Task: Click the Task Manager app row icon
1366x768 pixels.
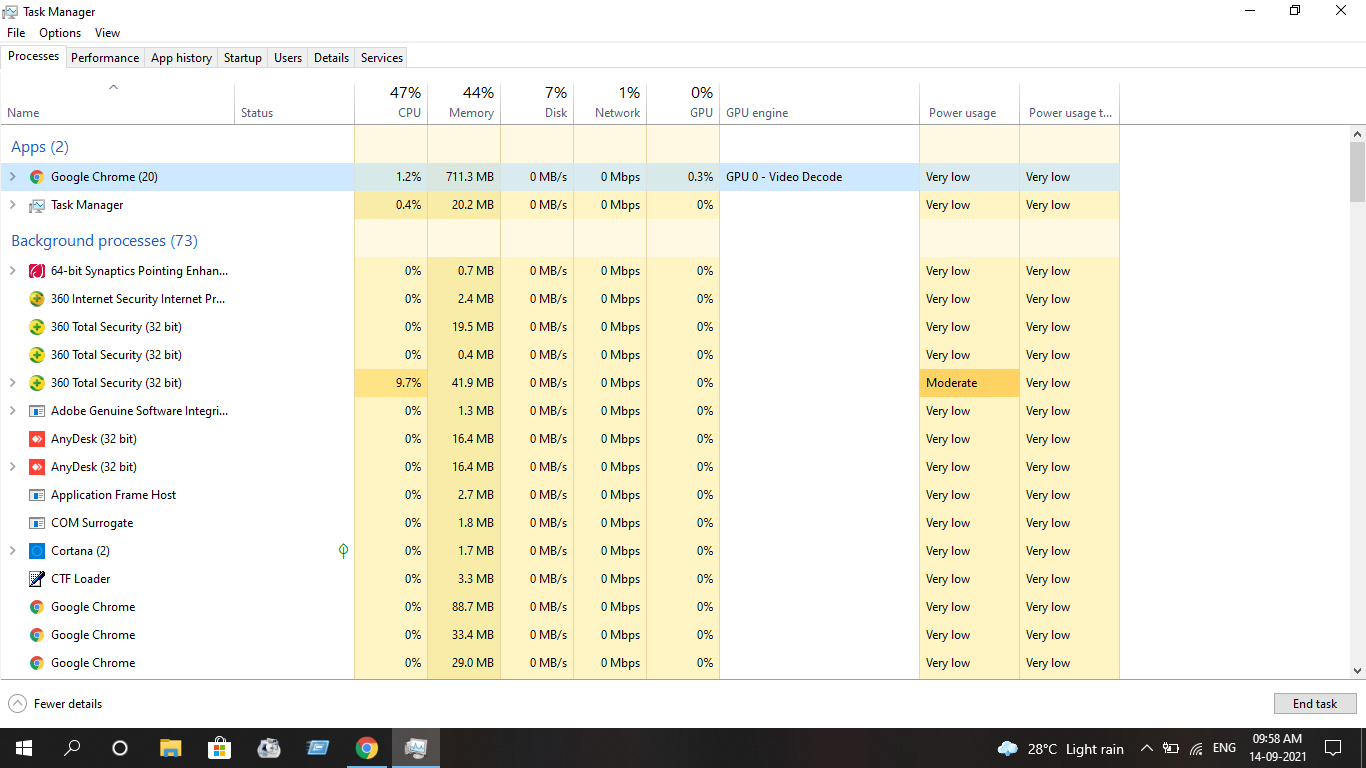Action: pyautogui.click(x=37, y=205)
